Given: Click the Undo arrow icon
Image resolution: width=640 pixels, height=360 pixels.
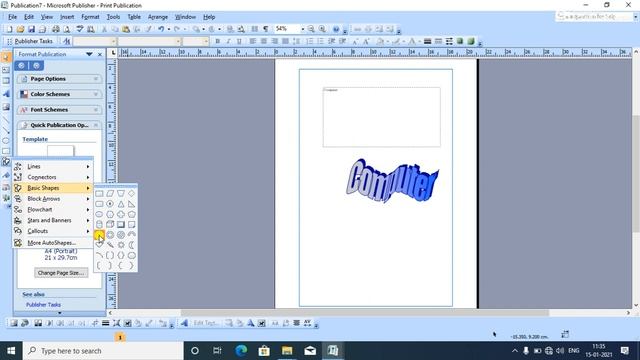Looking at the screenshot, I should coord(162,29).
